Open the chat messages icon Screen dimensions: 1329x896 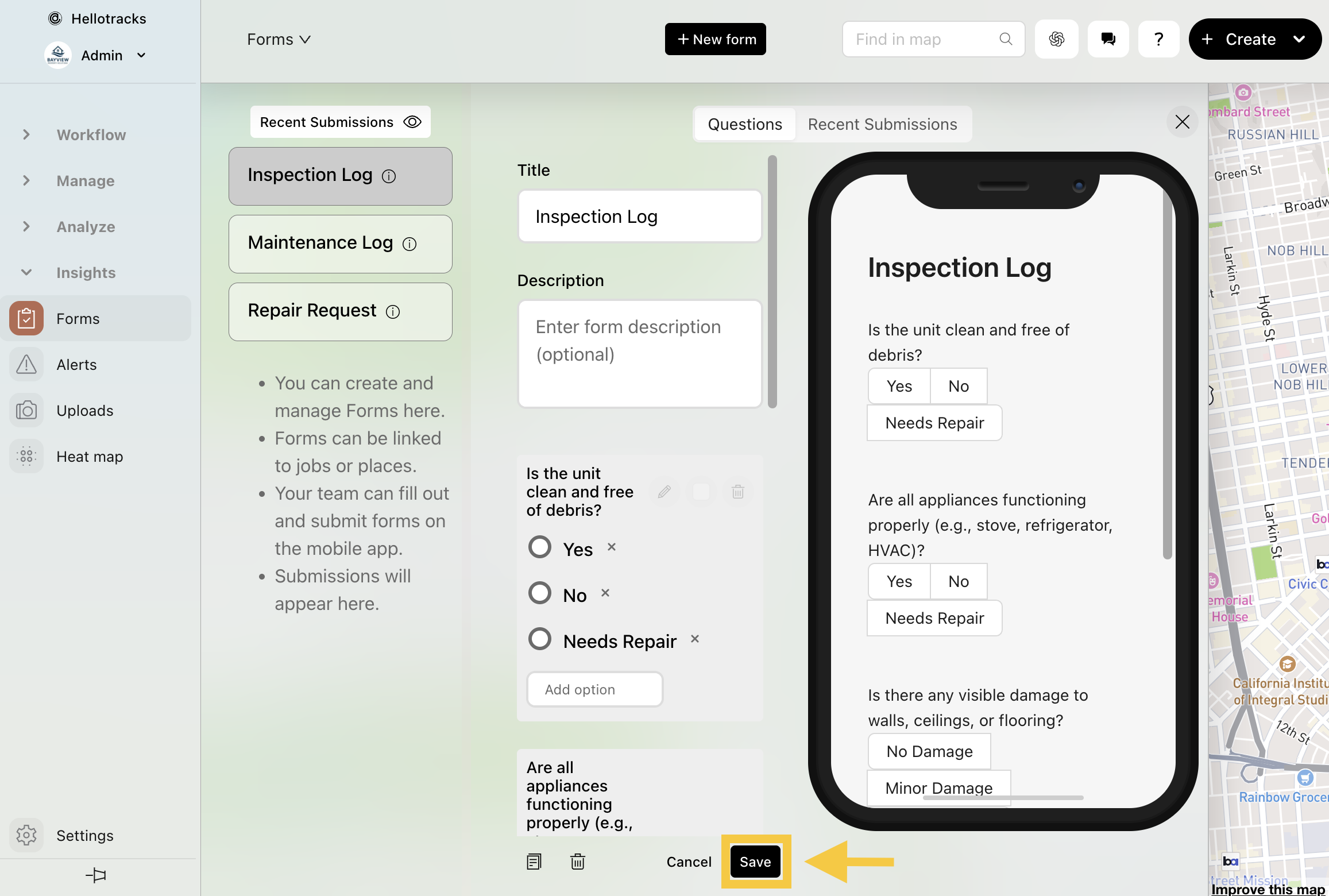(x=1108, y=39)
